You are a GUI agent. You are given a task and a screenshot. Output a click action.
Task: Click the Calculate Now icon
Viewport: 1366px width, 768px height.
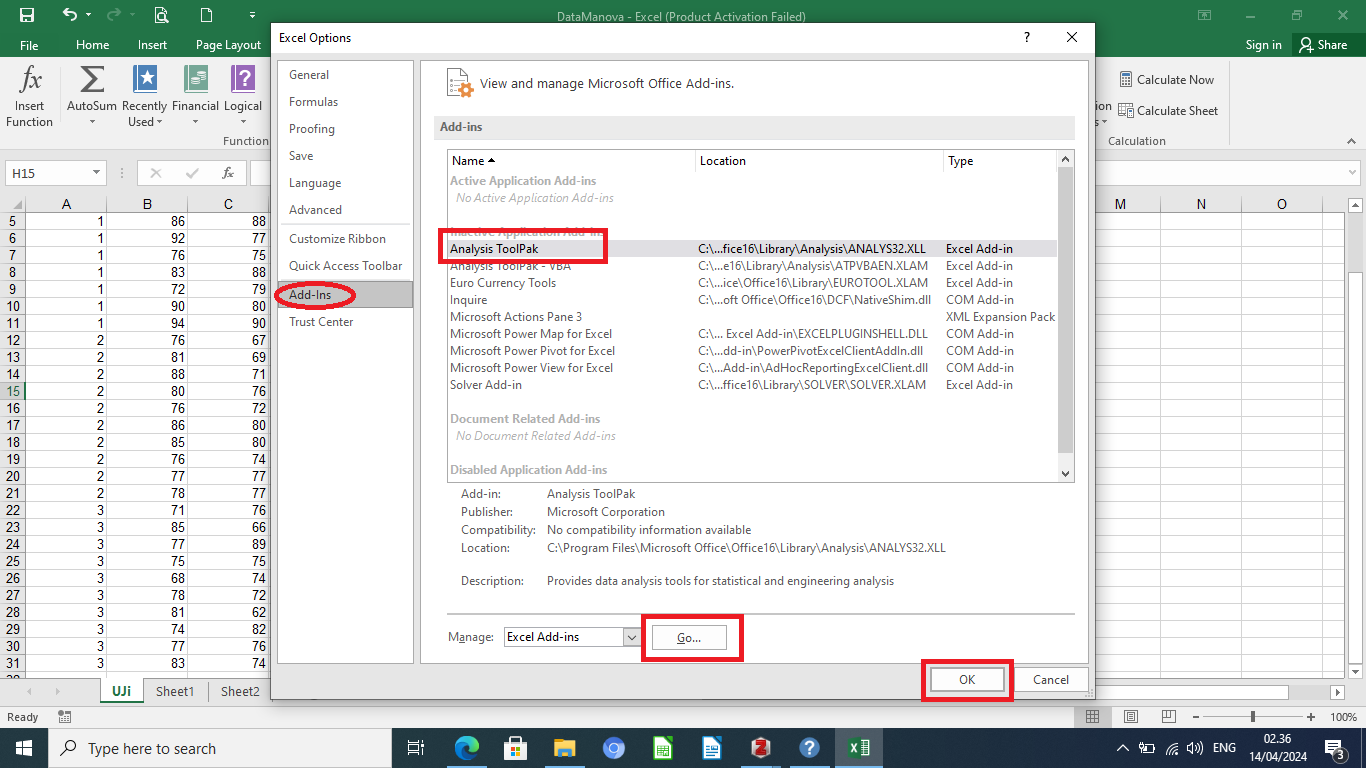pos(1126,80)
